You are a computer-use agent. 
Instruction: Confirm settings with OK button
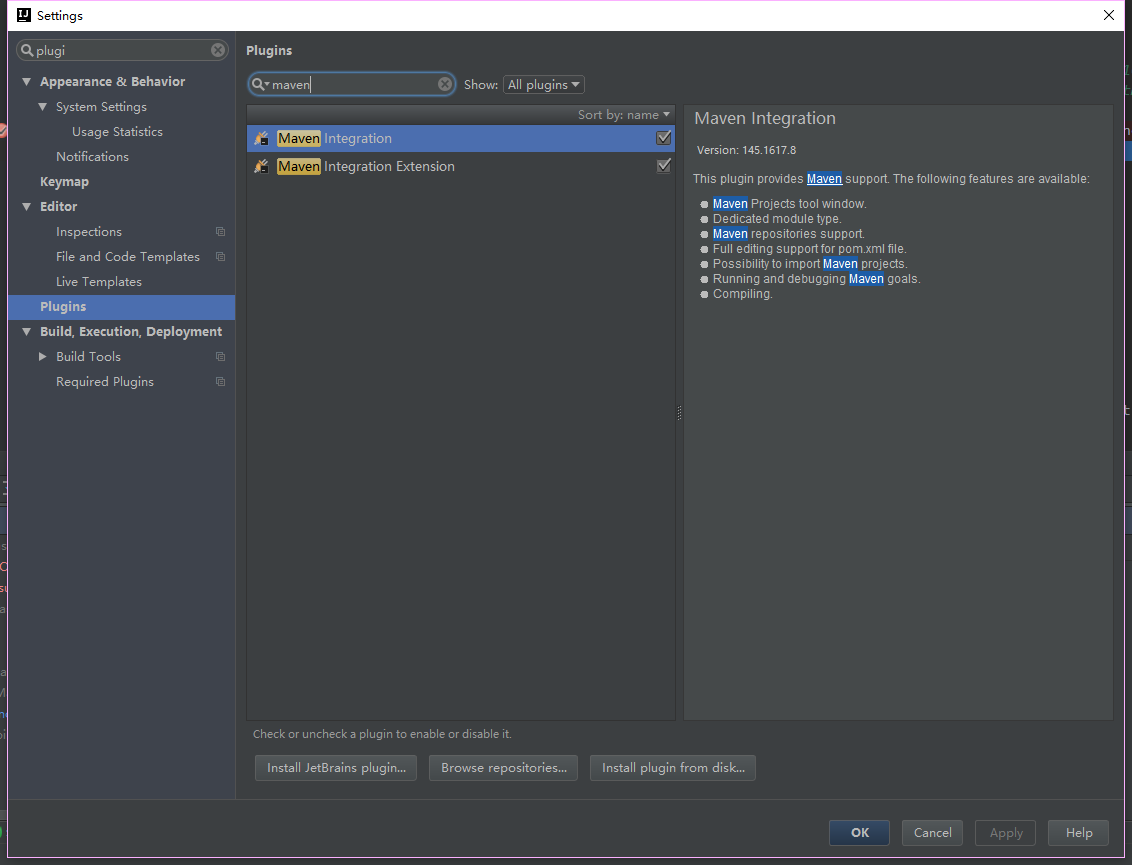(x=859, y=833)
